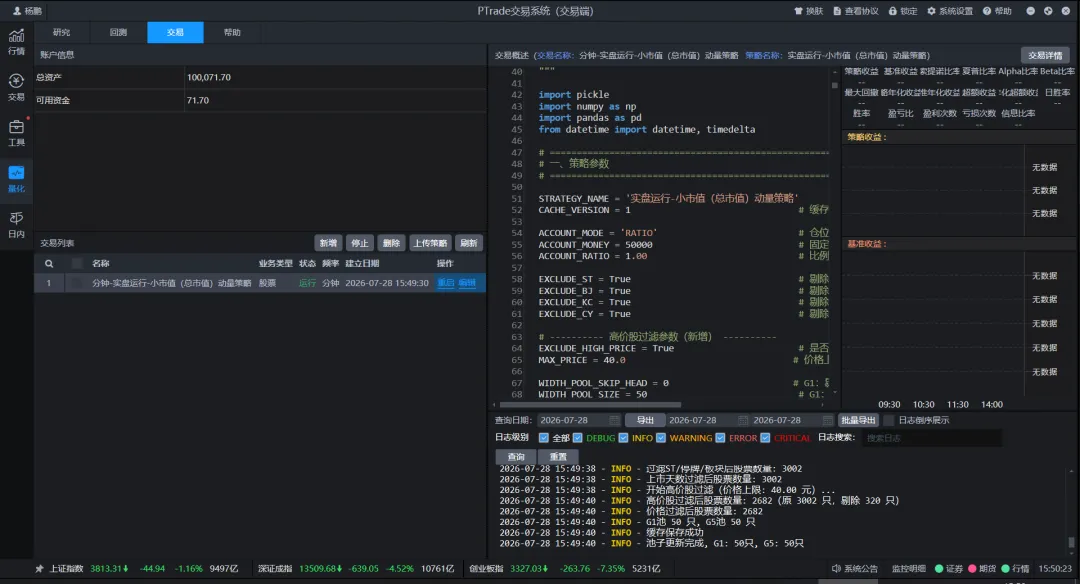1080x584 pixels.
Task: Click the 深证成指 value 13509.68
Action: pyautogui.click(x=320, y=569)
